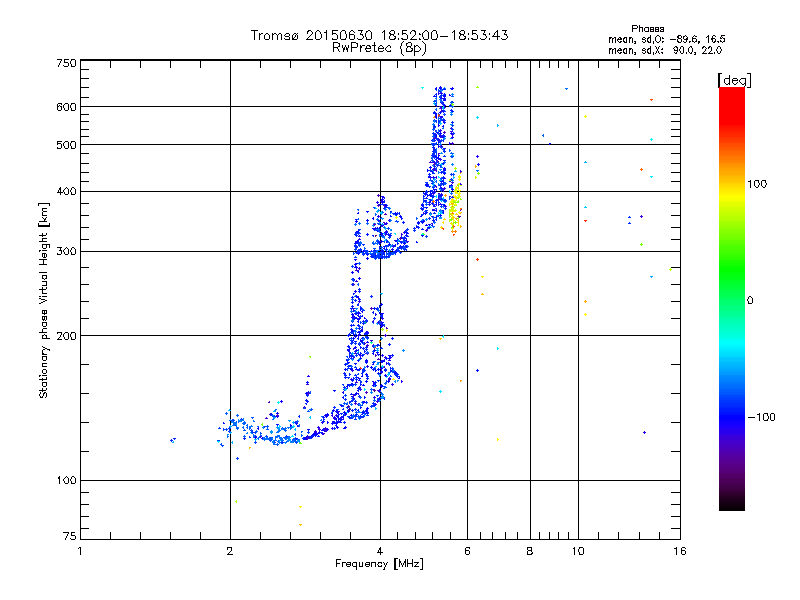Click the x-axis tick label '6'
This screenshot has height=600, width=800.
[x=467, y=551]
